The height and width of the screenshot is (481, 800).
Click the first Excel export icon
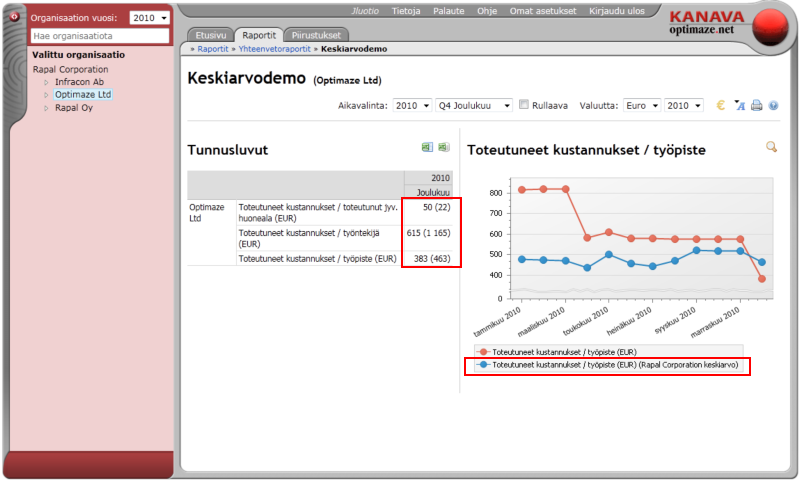pos(427,147)
